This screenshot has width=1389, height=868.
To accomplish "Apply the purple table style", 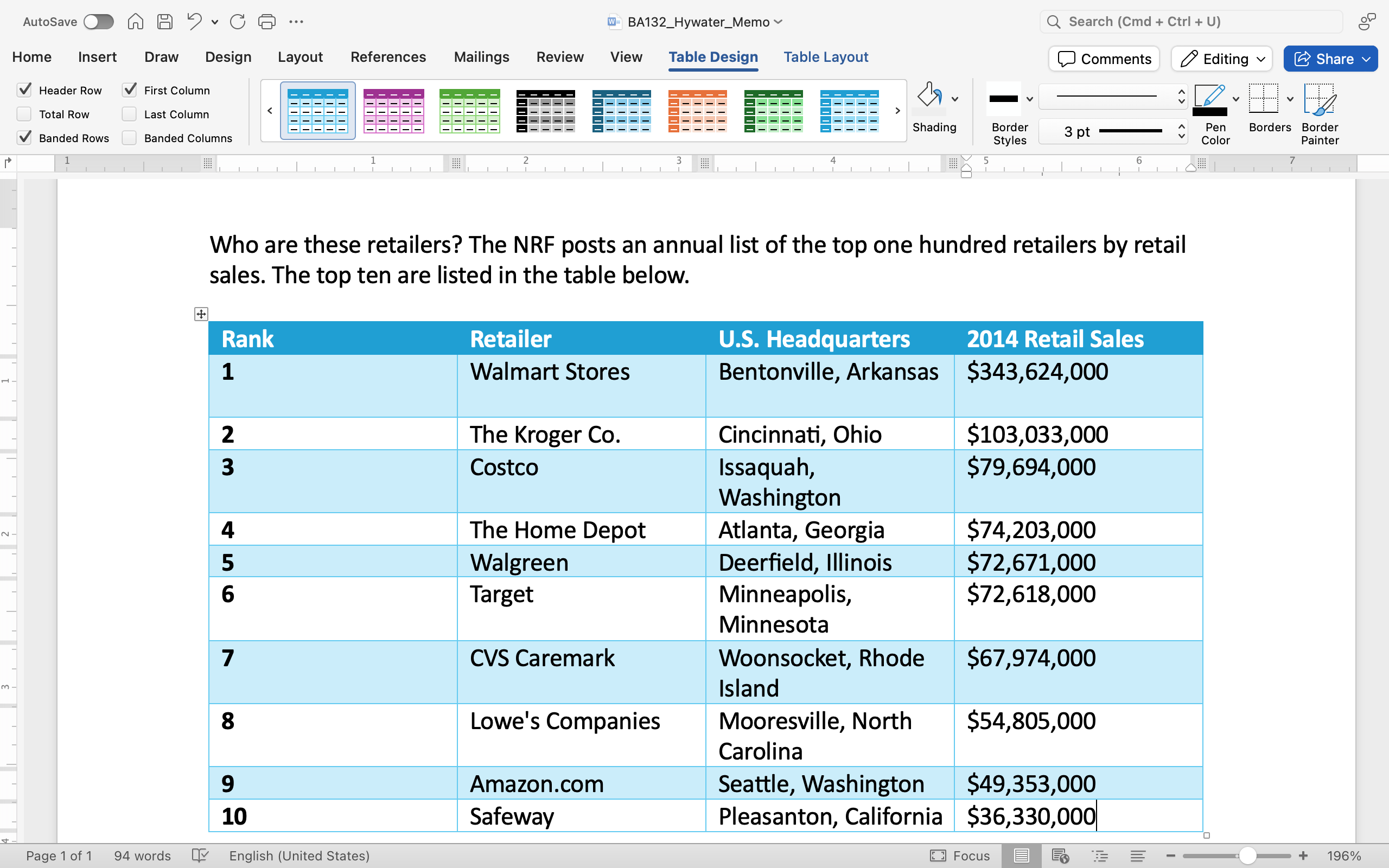I will point(394,111).
